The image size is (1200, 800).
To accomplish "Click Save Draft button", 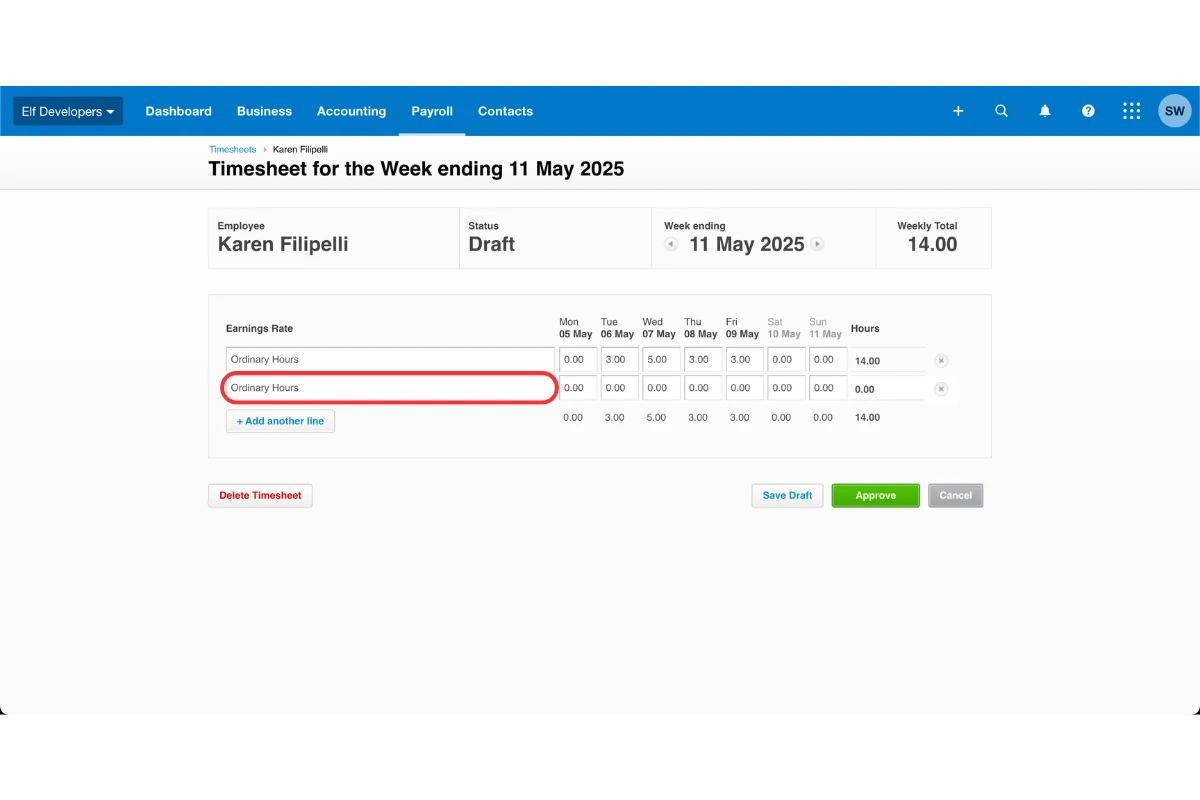I will [787, 495].
